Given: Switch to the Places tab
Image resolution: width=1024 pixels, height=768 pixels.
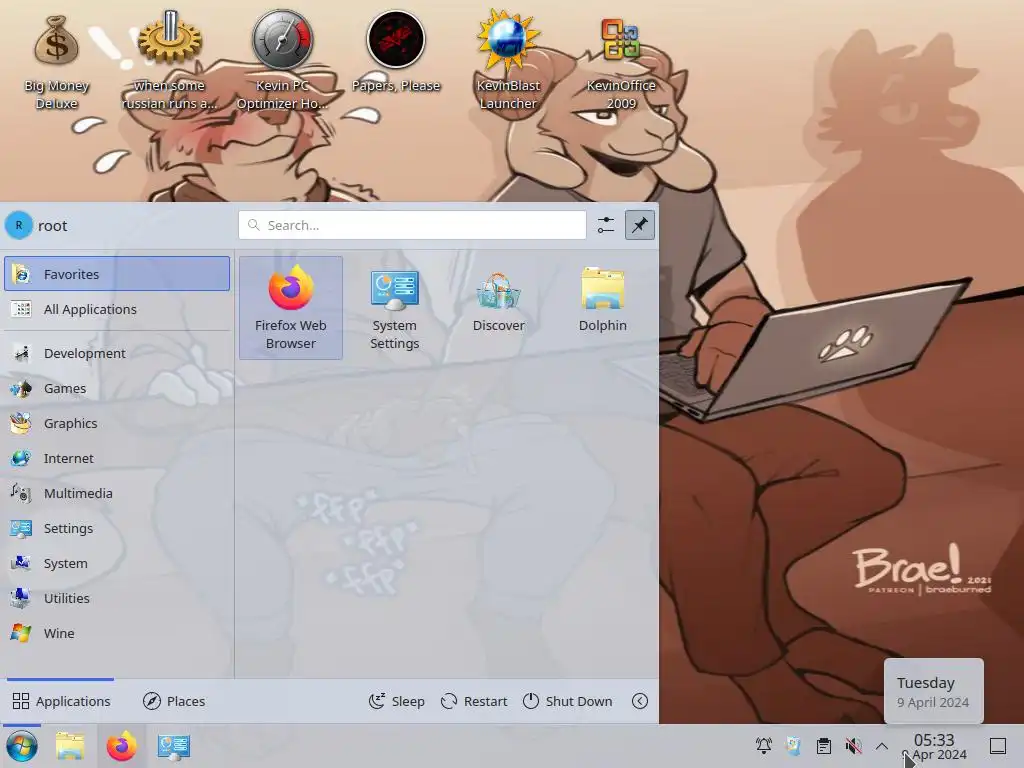Looking at the screenshot, I should click(x=174, y=701).
